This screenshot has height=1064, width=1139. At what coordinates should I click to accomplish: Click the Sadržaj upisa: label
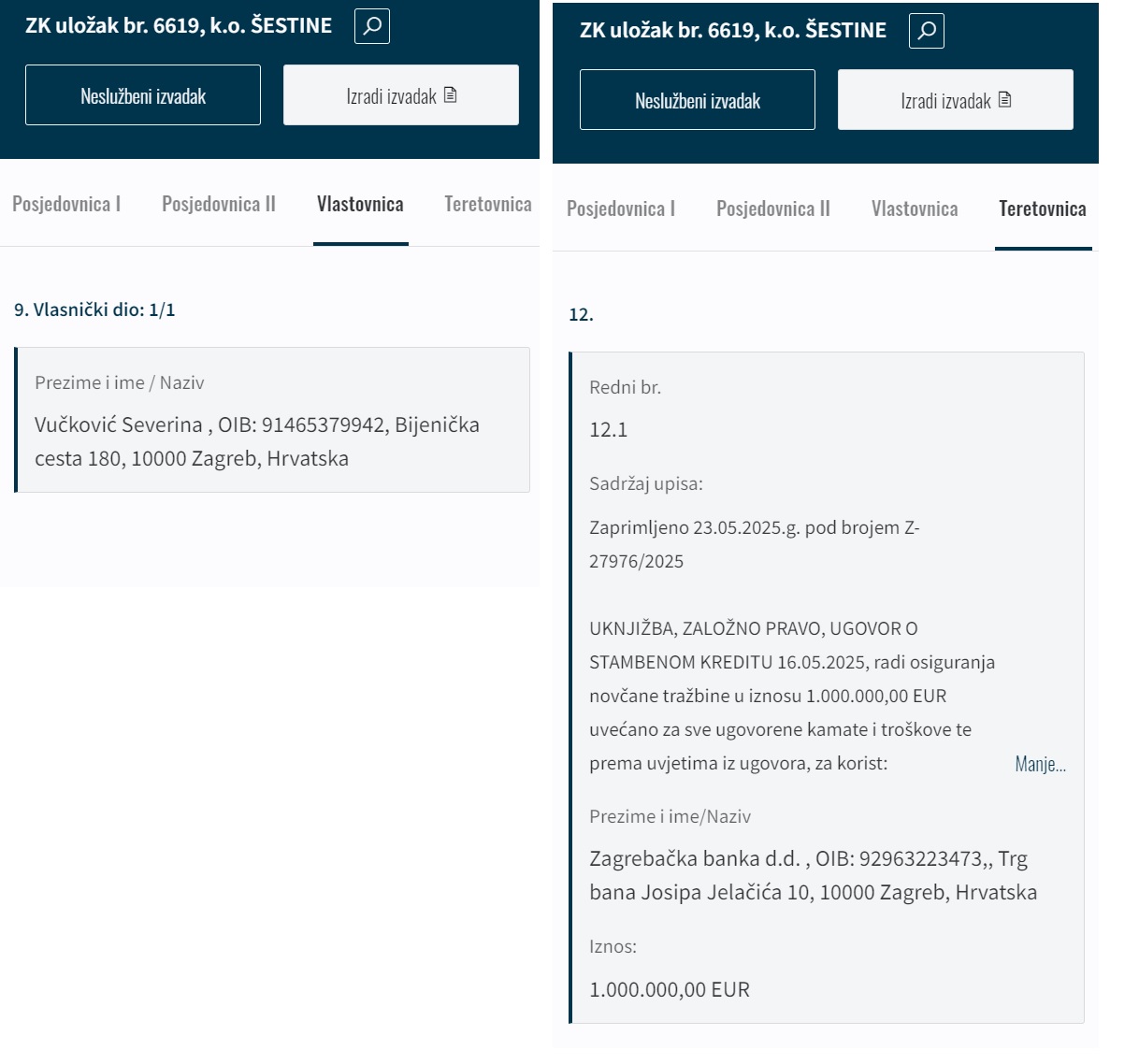pyautogui.click(x=646, y=483)
